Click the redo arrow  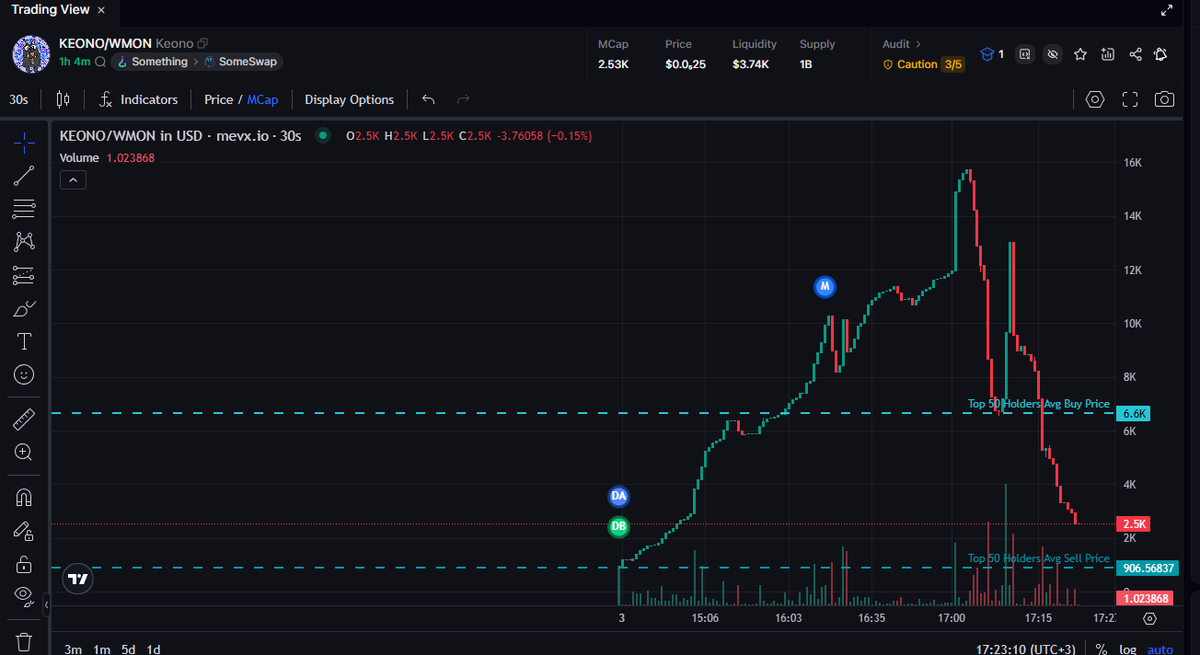[463, 99]
